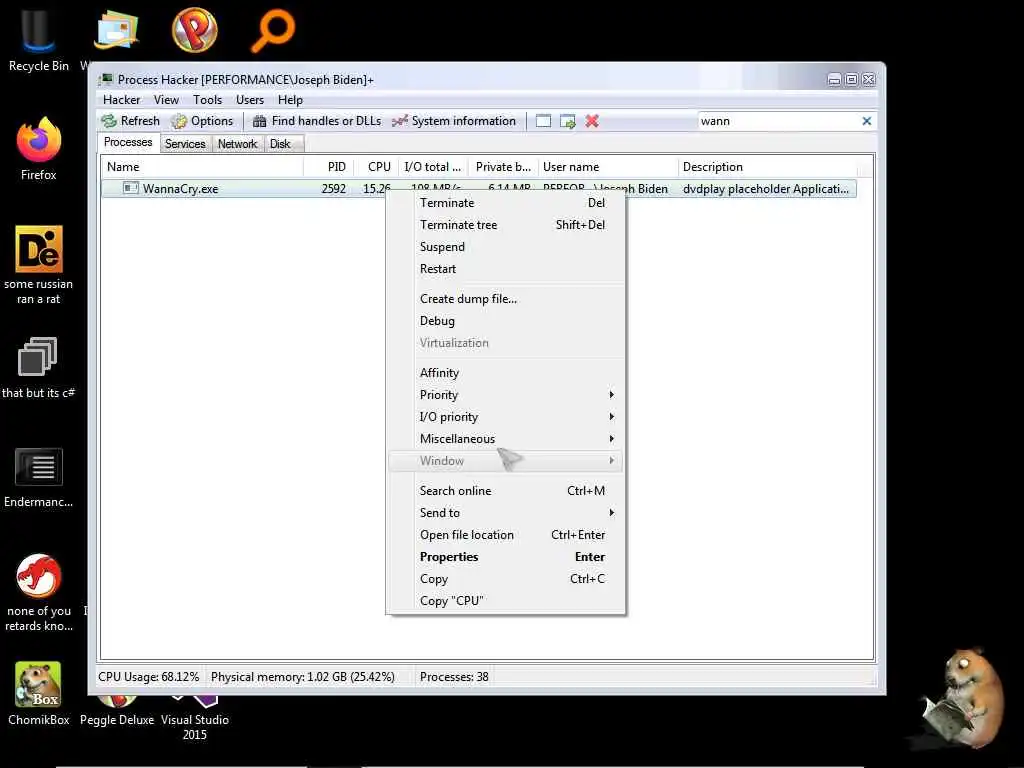Choose Search online from context menu
This screenshot has width=1024, height=768.
[x=505, y=491]
